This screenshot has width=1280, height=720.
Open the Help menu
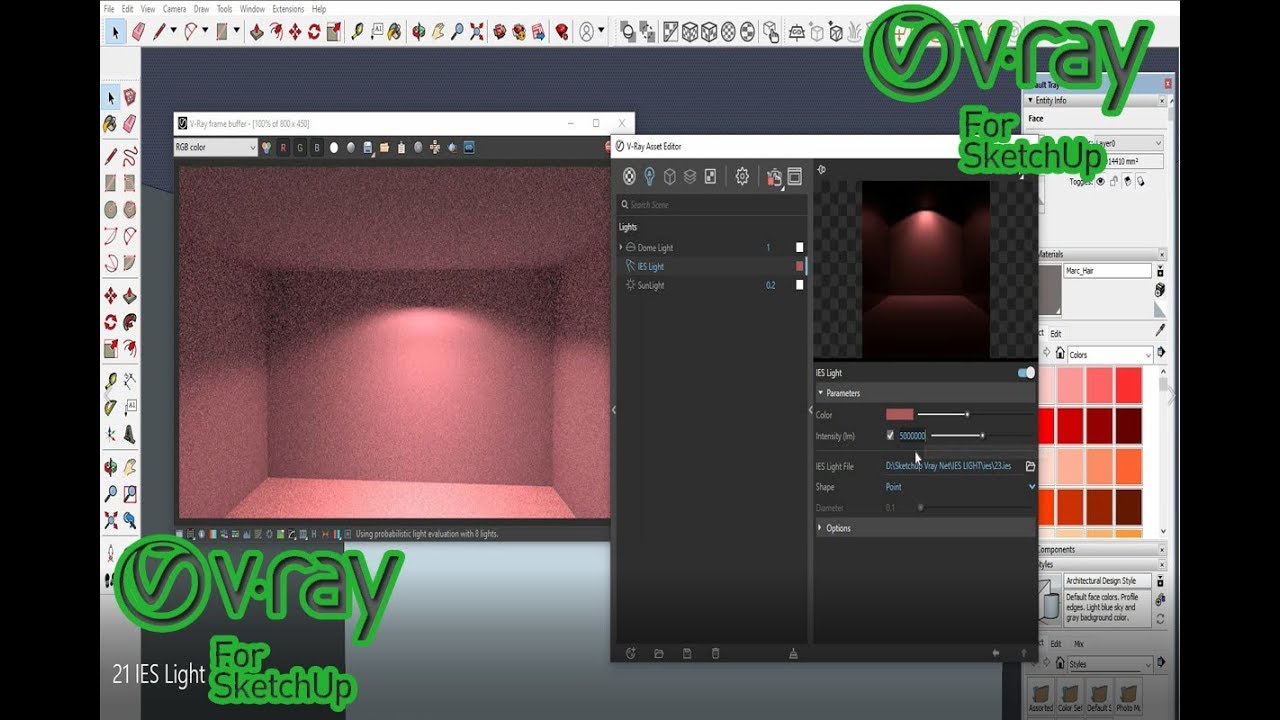319,9
